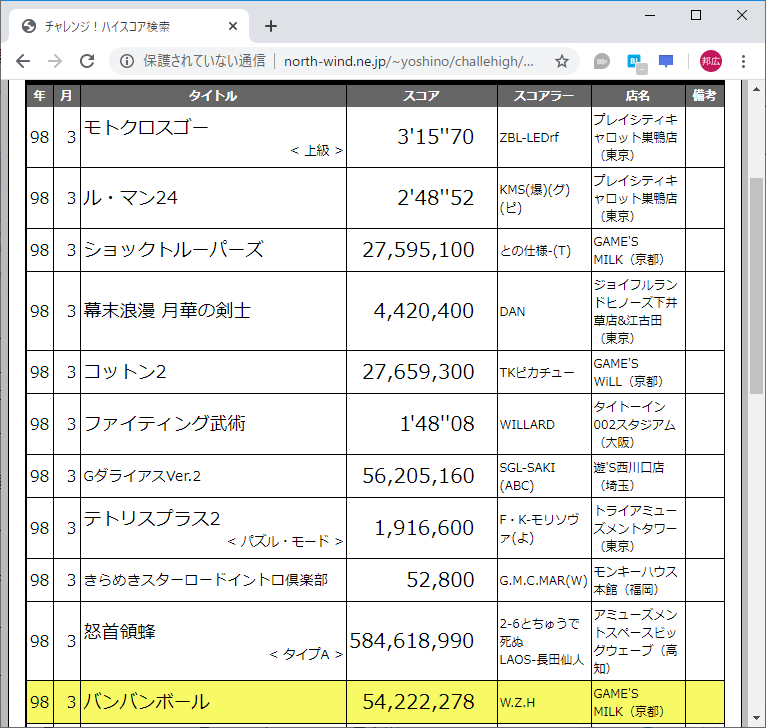Go back to the previous page
This screenshot has width=780, height=728.
pyautogui.click(x=23, y=61)
